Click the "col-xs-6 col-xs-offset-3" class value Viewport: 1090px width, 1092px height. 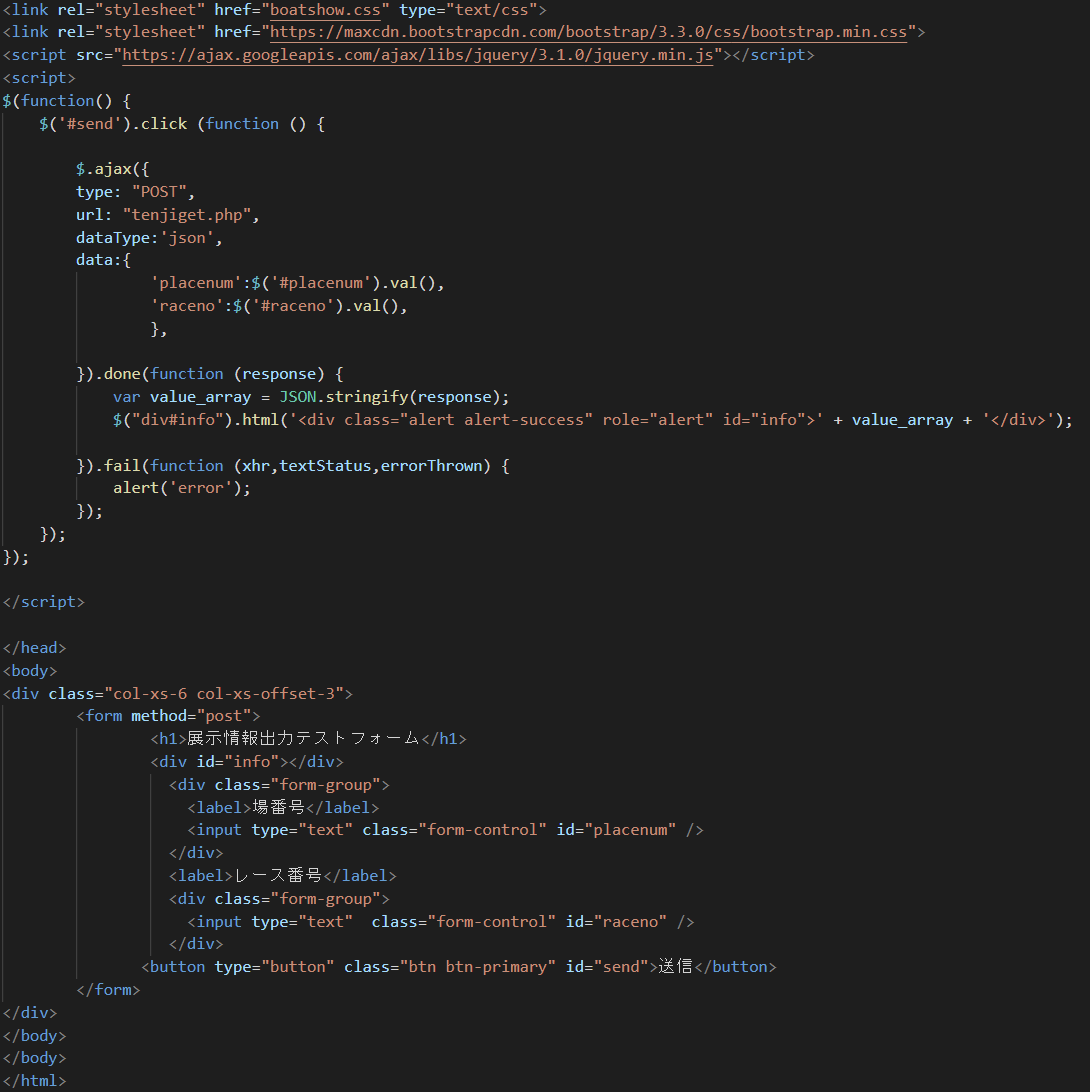click(x=228, y=694)
